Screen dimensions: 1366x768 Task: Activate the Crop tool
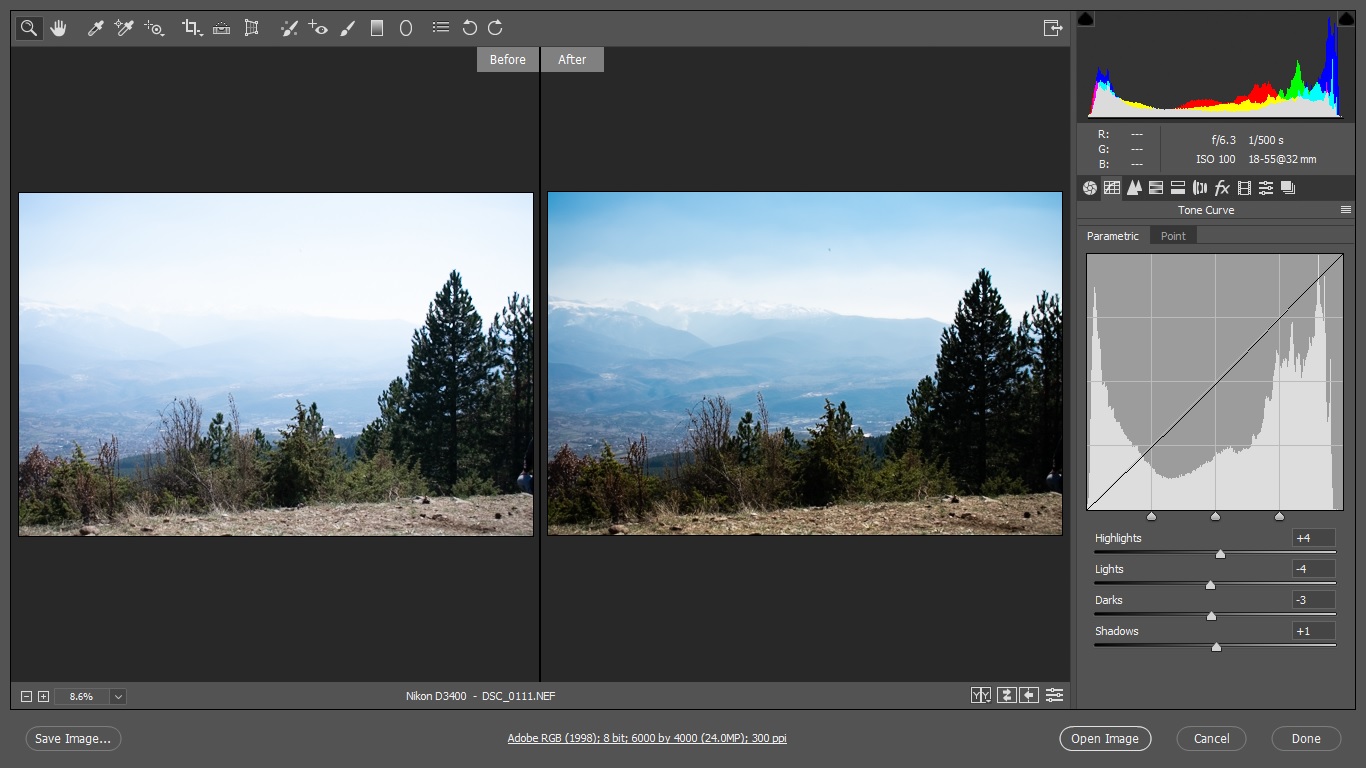[x=191, y=28]
